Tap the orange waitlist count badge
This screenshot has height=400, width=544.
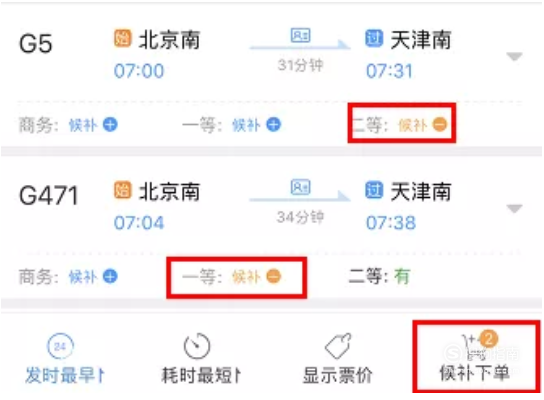pyautogui.click(x=489, y=338)
